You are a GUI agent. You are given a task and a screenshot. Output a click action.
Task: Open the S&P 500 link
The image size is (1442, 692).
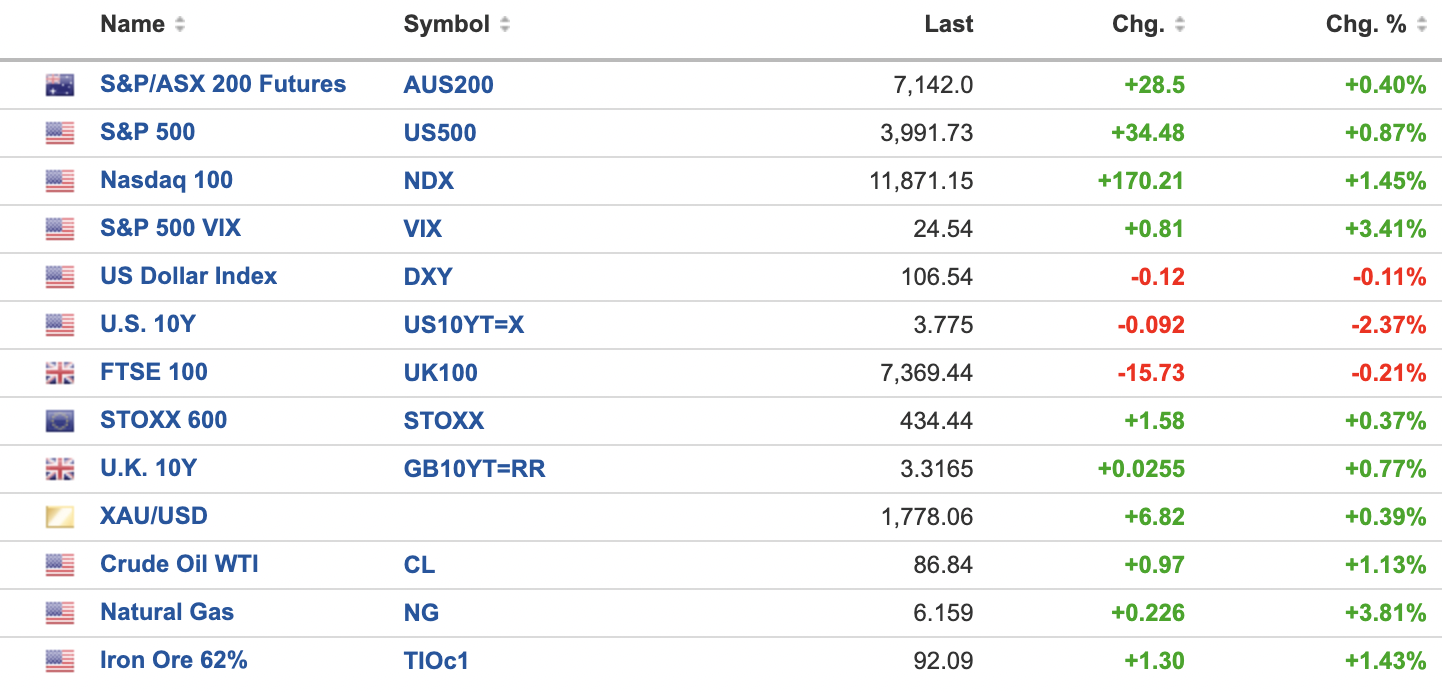147,132
